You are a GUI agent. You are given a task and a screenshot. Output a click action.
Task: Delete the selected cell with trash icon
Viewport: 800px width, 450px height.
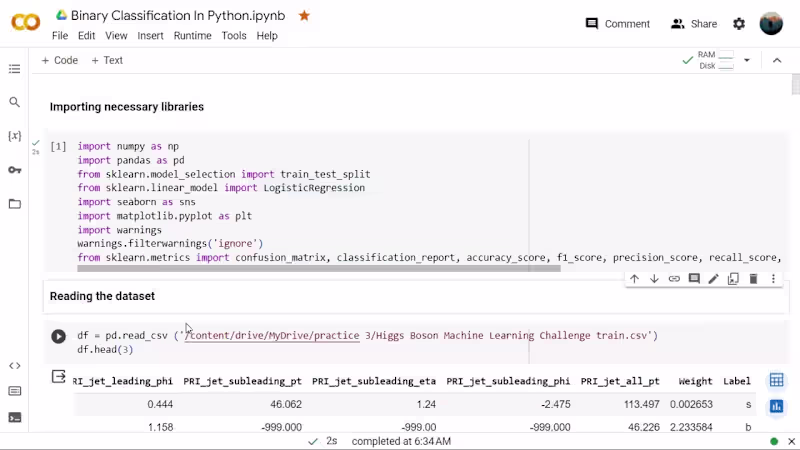(753, 279)
